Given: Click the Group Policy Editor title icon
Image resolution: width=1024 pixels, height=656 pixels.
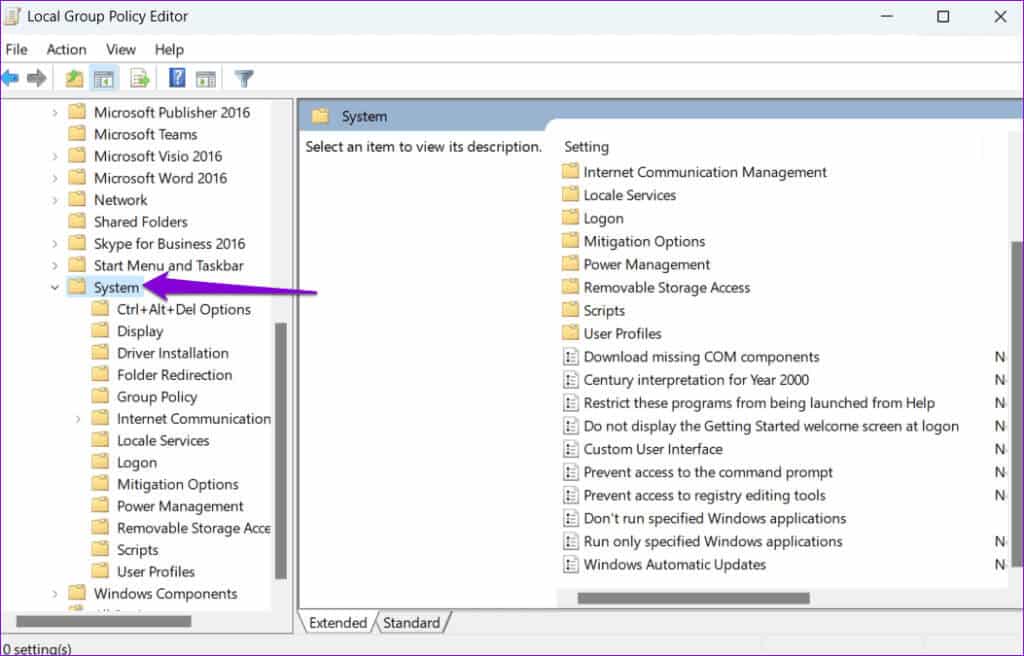Looking at the screenshot, I should pos(12,16).
